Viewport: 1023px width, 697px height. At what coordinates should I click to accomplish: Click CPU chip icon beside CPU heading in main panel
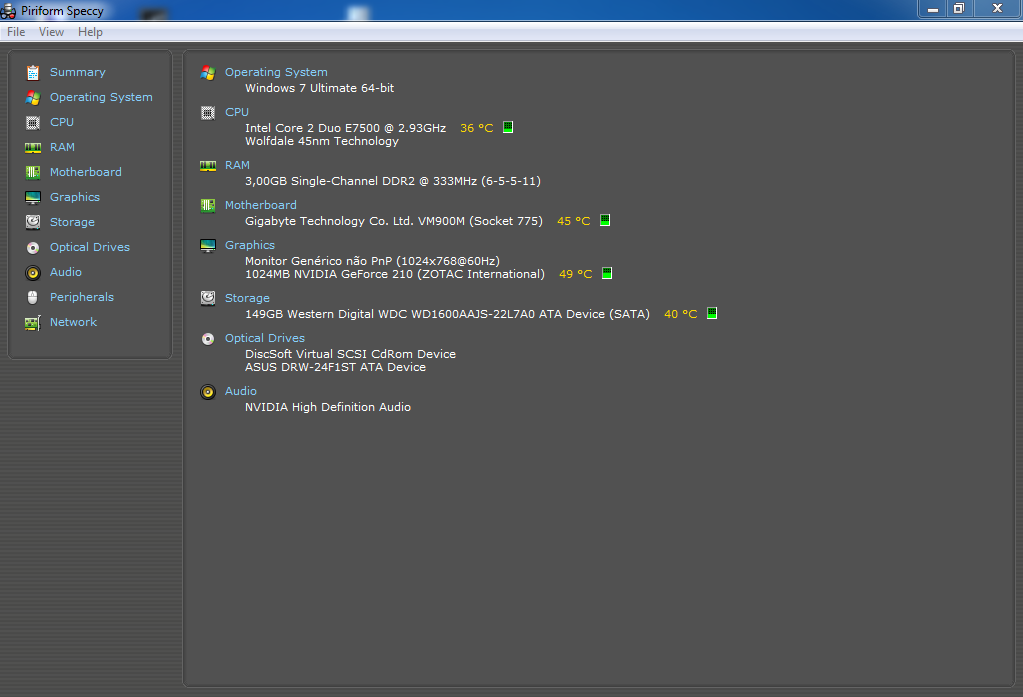pos(208,113)
